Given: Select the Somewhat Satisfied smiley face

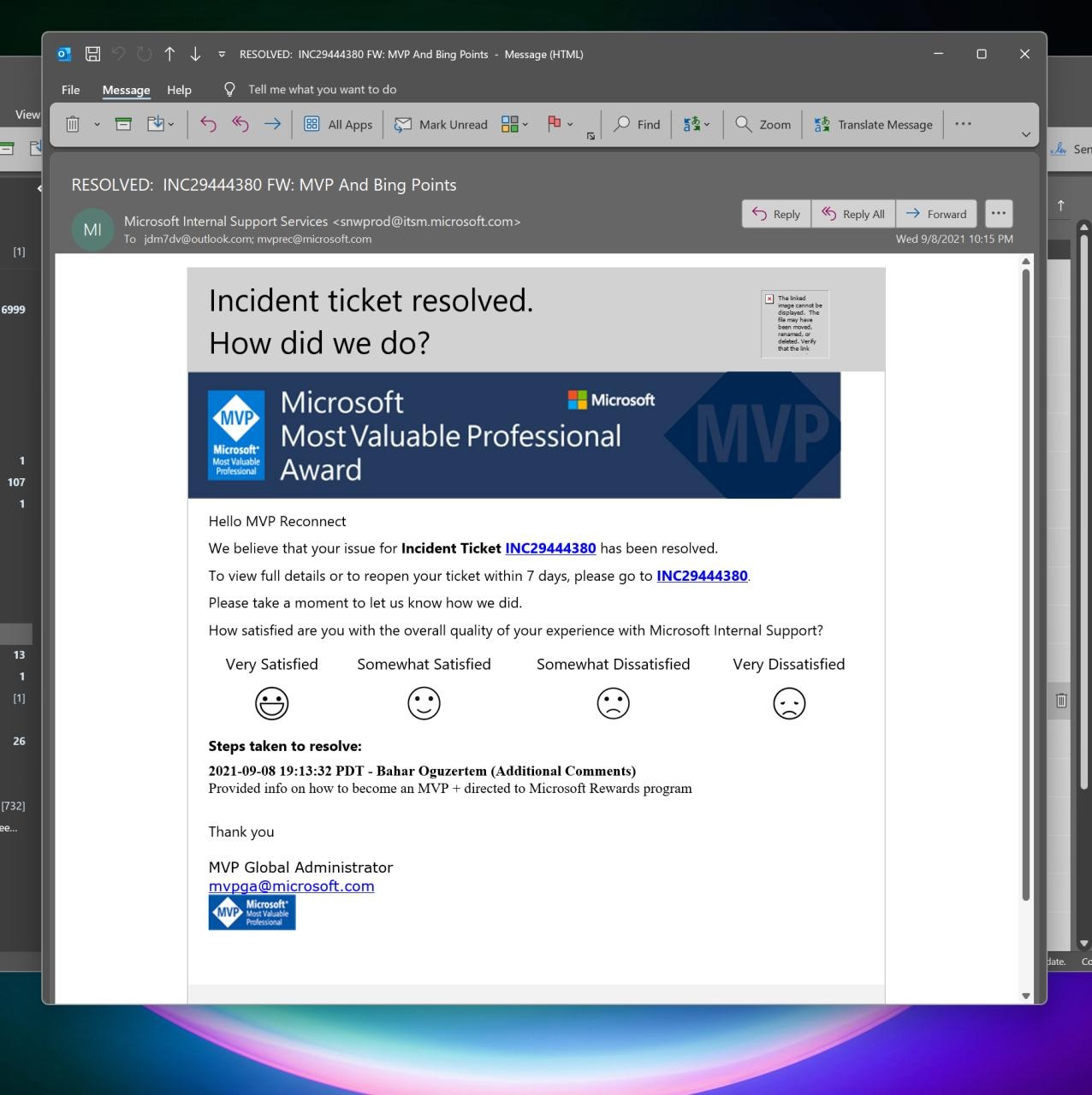Looking at the screenshot, I should [x=424, y=703].
